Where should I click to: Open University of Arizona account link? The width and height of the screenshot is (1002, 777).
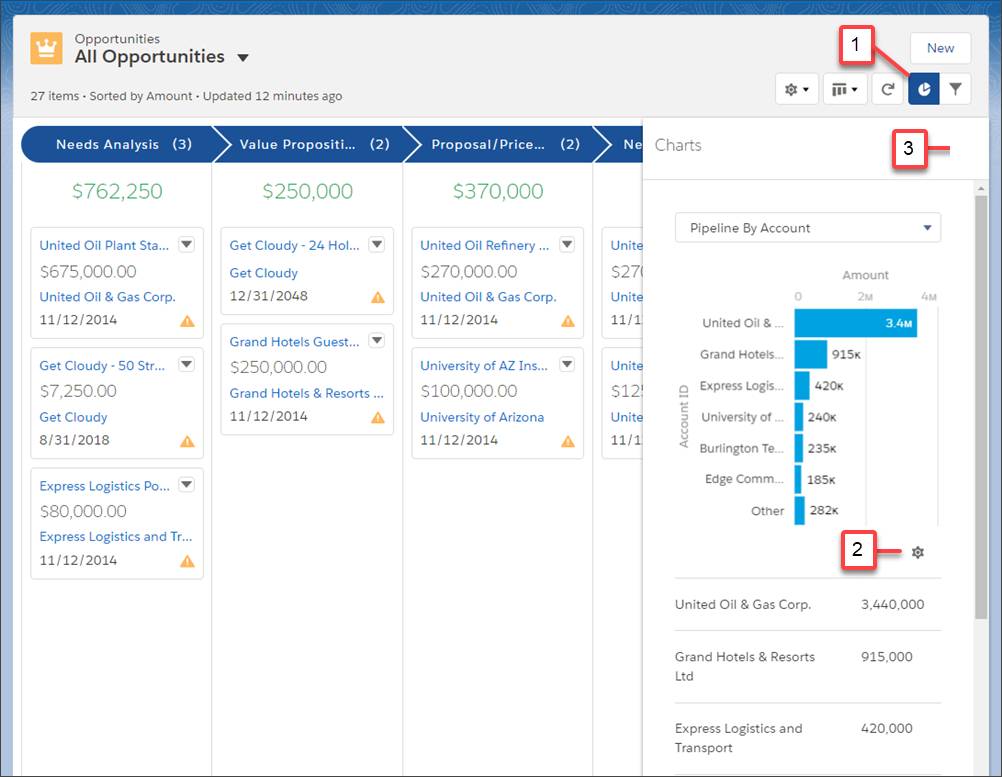(482, 417)
